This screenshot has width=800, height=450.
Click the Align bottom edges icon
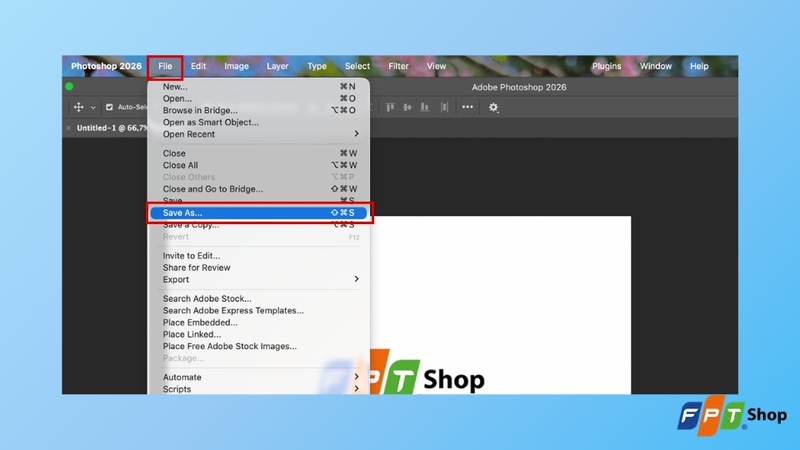tap(424, 107)
